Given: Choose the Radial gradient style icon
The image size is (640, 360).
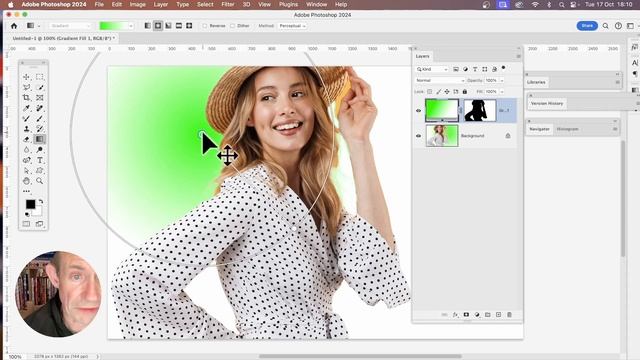Looking at the screenshot, I should click(x=158, y=26).
